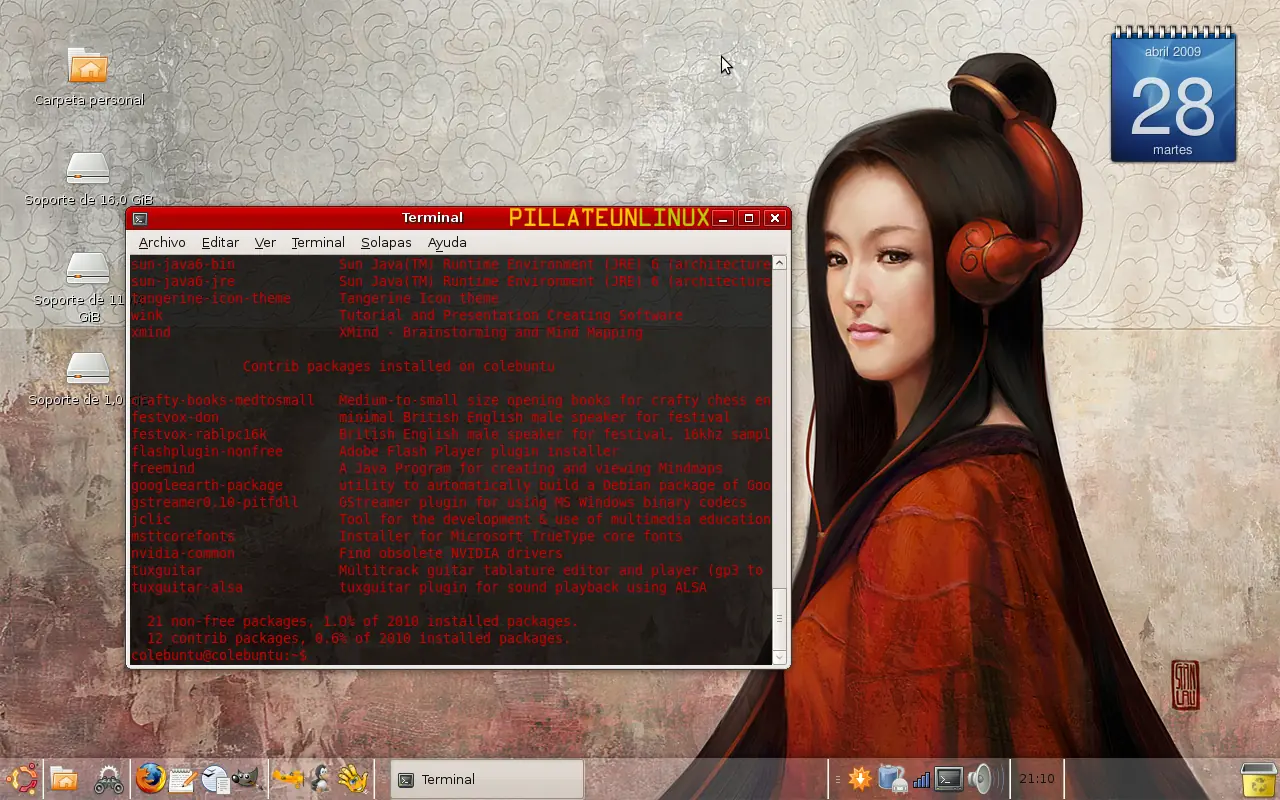1280x800 pixels.
Task: Launch Firefox from the panel
Action: pos(150,779)
